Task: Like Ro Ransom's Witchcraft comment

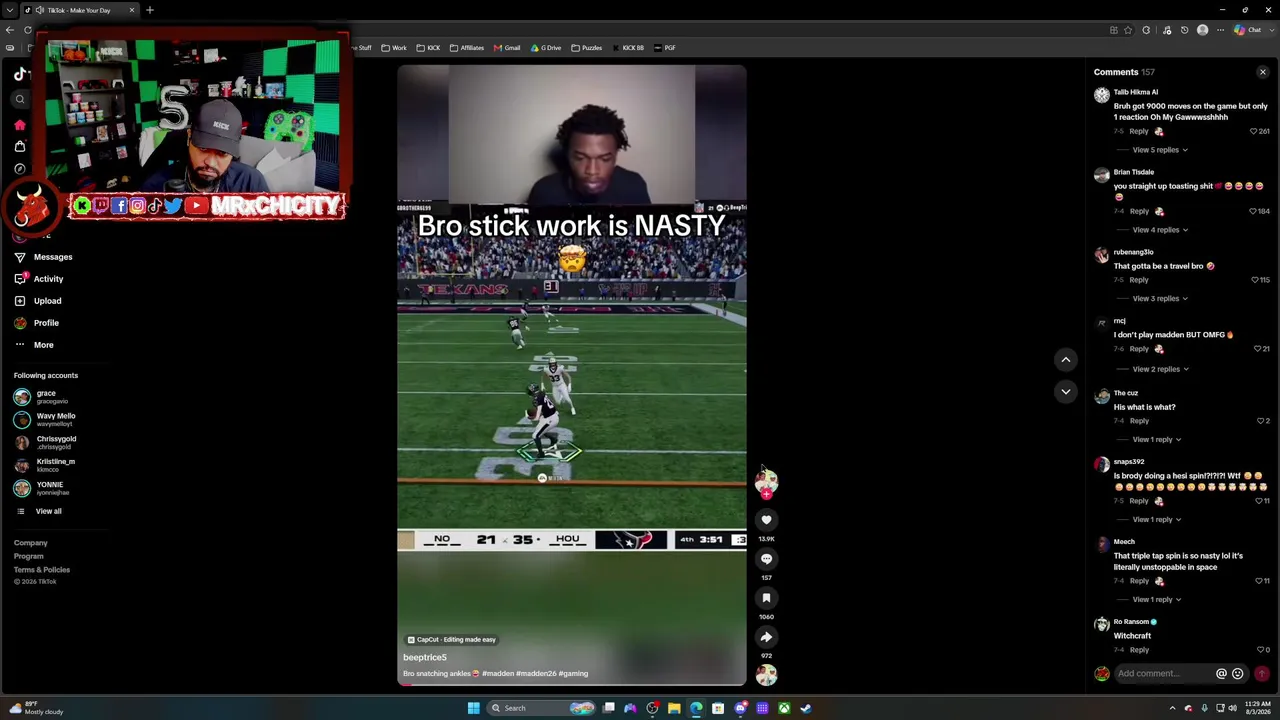Action: coord(1260,650)
